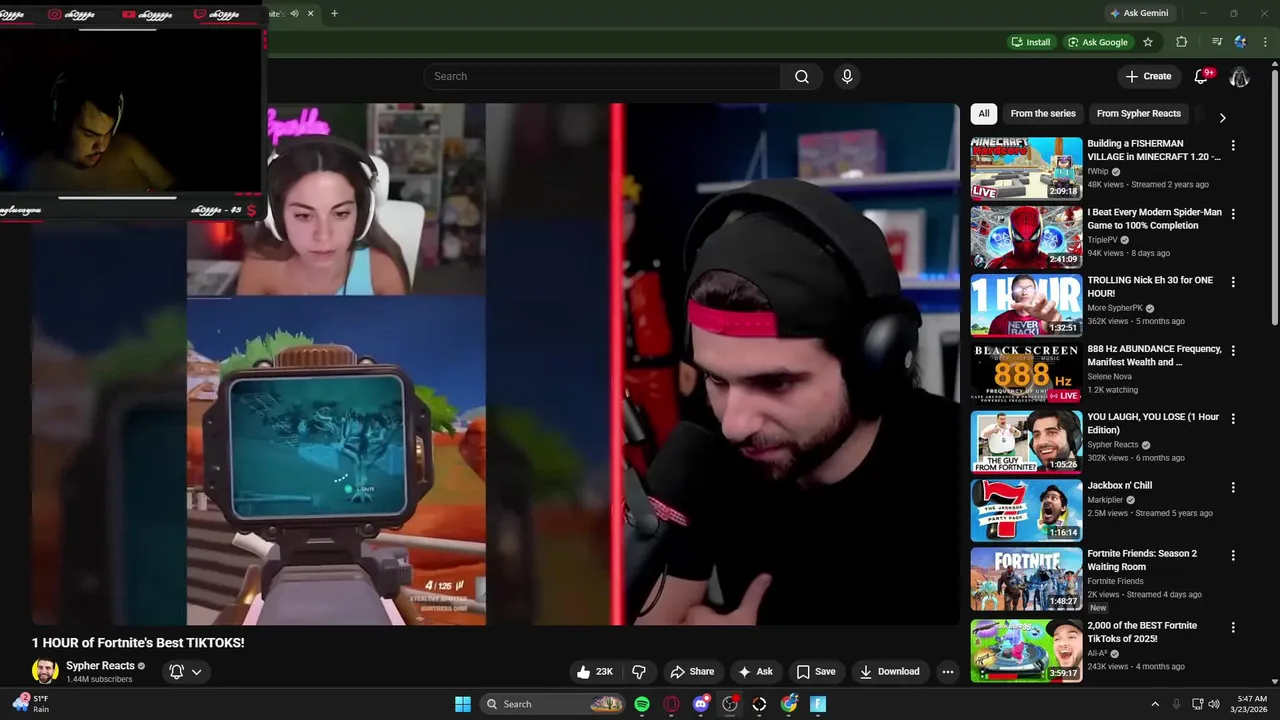Click the Create button
This screenshot has width=1280, height=720.
[x=1148, y=76]
